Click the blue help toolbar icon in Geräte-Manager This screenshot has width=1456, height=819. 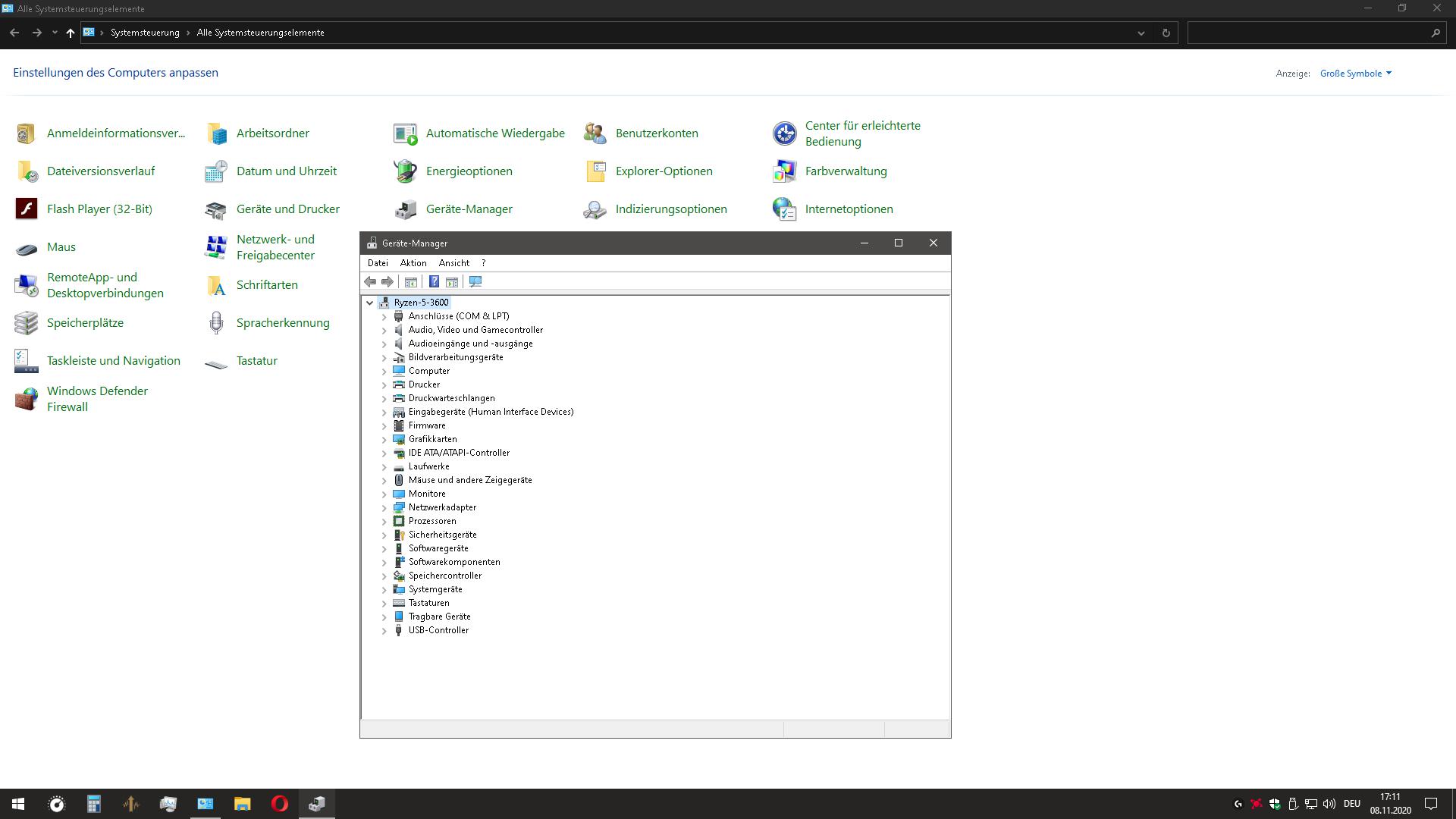(x=434, y=282)
